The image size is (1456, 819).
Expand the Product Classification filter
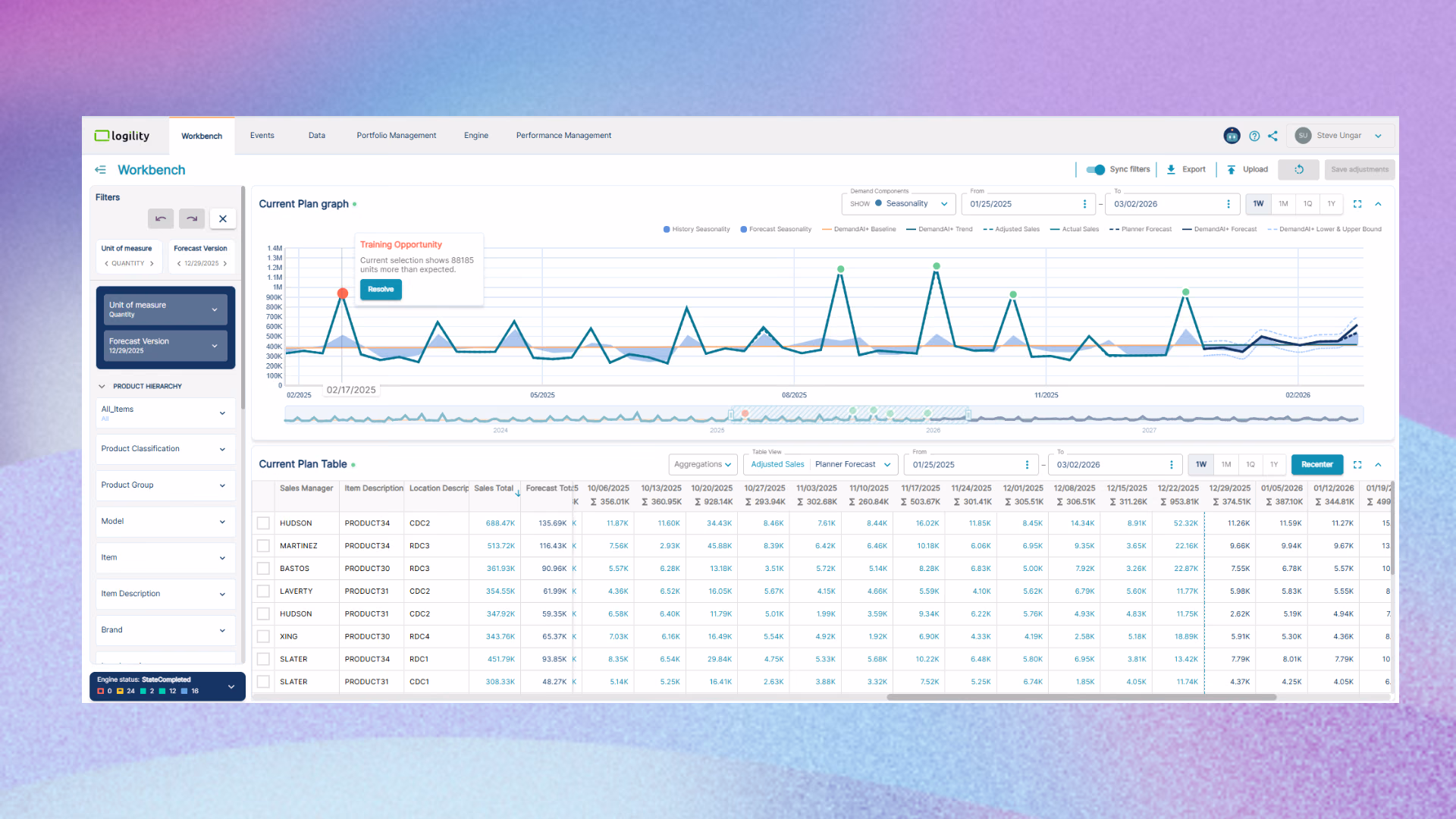[165, 449]
